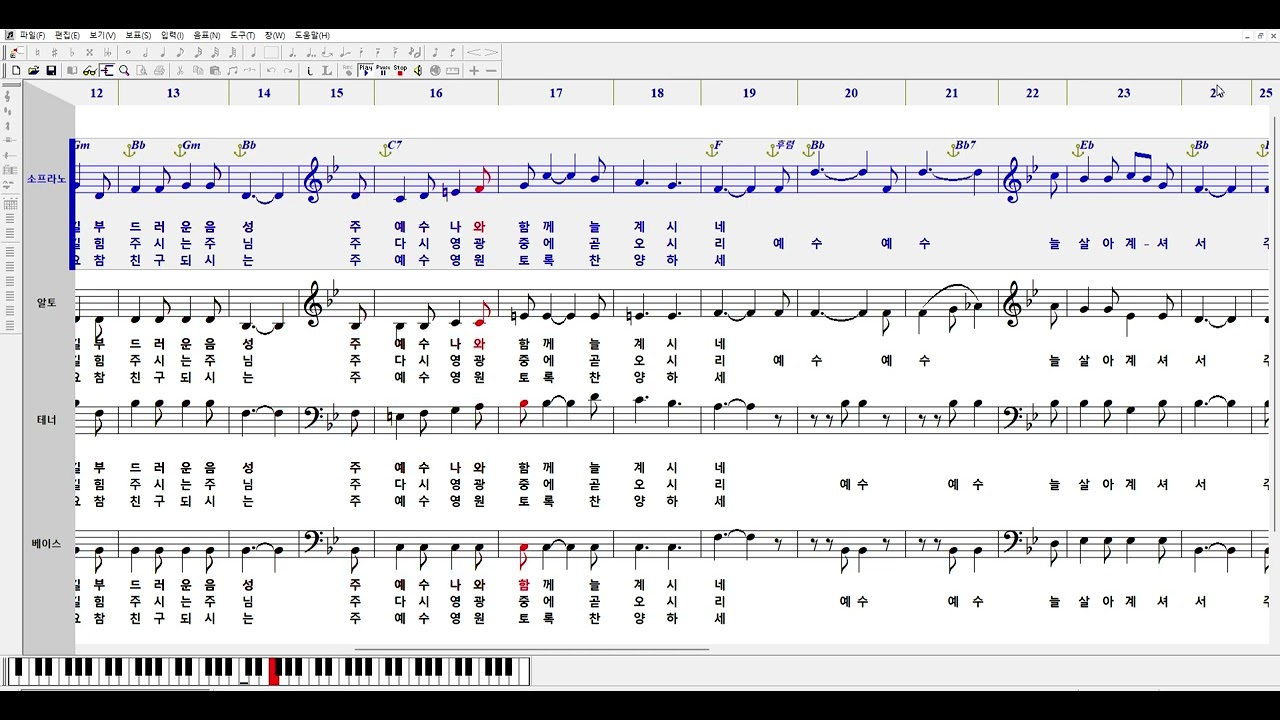
Task: Open the 음표(N) menu
Action: point(207,35)
